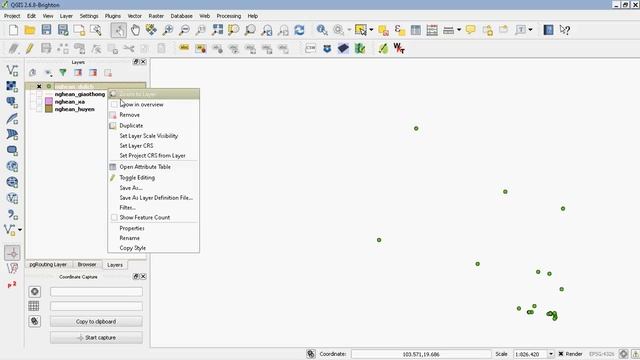The width and height of the screenshot is (640, 360).
Task: Open the Processing menu
Action: [x=229, y=16]
